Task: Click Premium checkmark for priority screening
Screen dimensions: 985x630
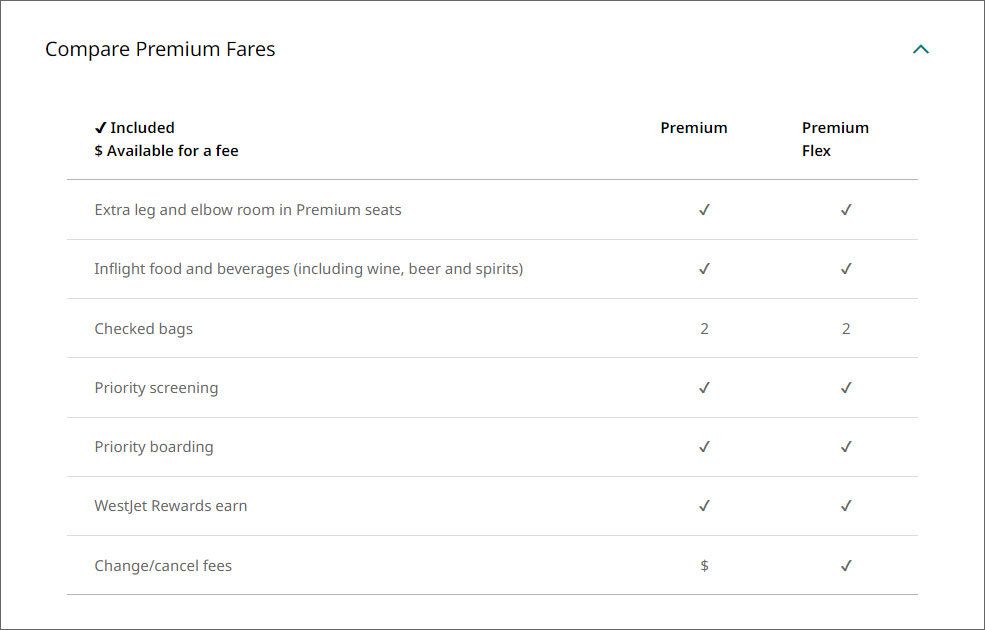Action: (x=704, y=388)
